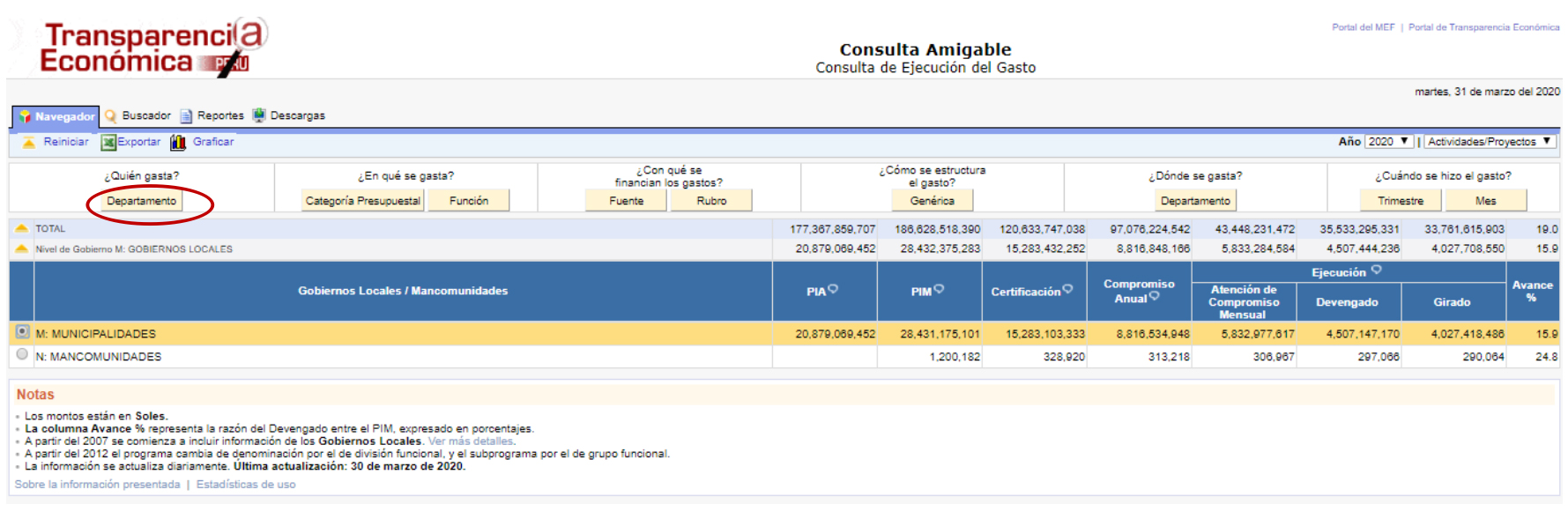Switch to the Navegador tab
1568x519 pixels.
point(55,116)
